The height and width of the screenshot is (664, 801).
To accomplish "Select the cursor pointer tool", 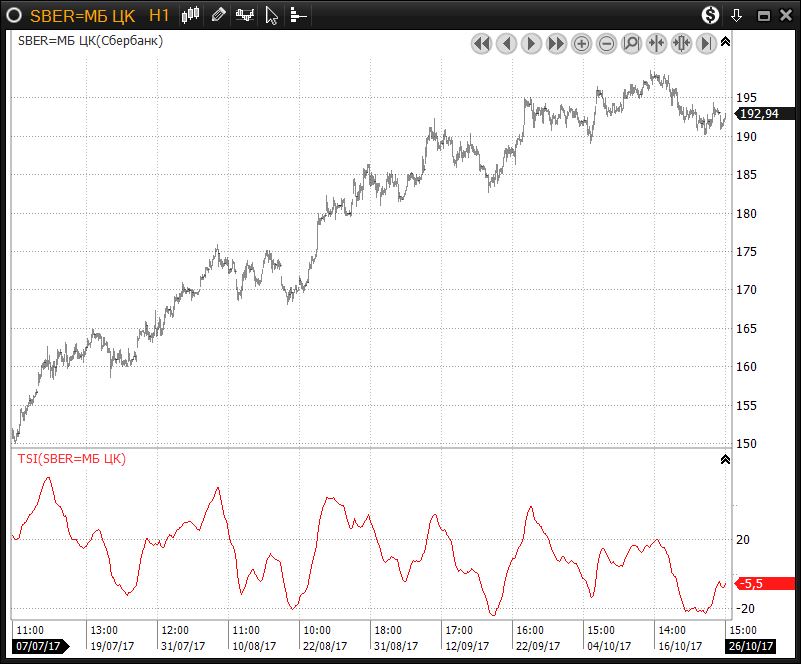I will click(x=271, y=15).
